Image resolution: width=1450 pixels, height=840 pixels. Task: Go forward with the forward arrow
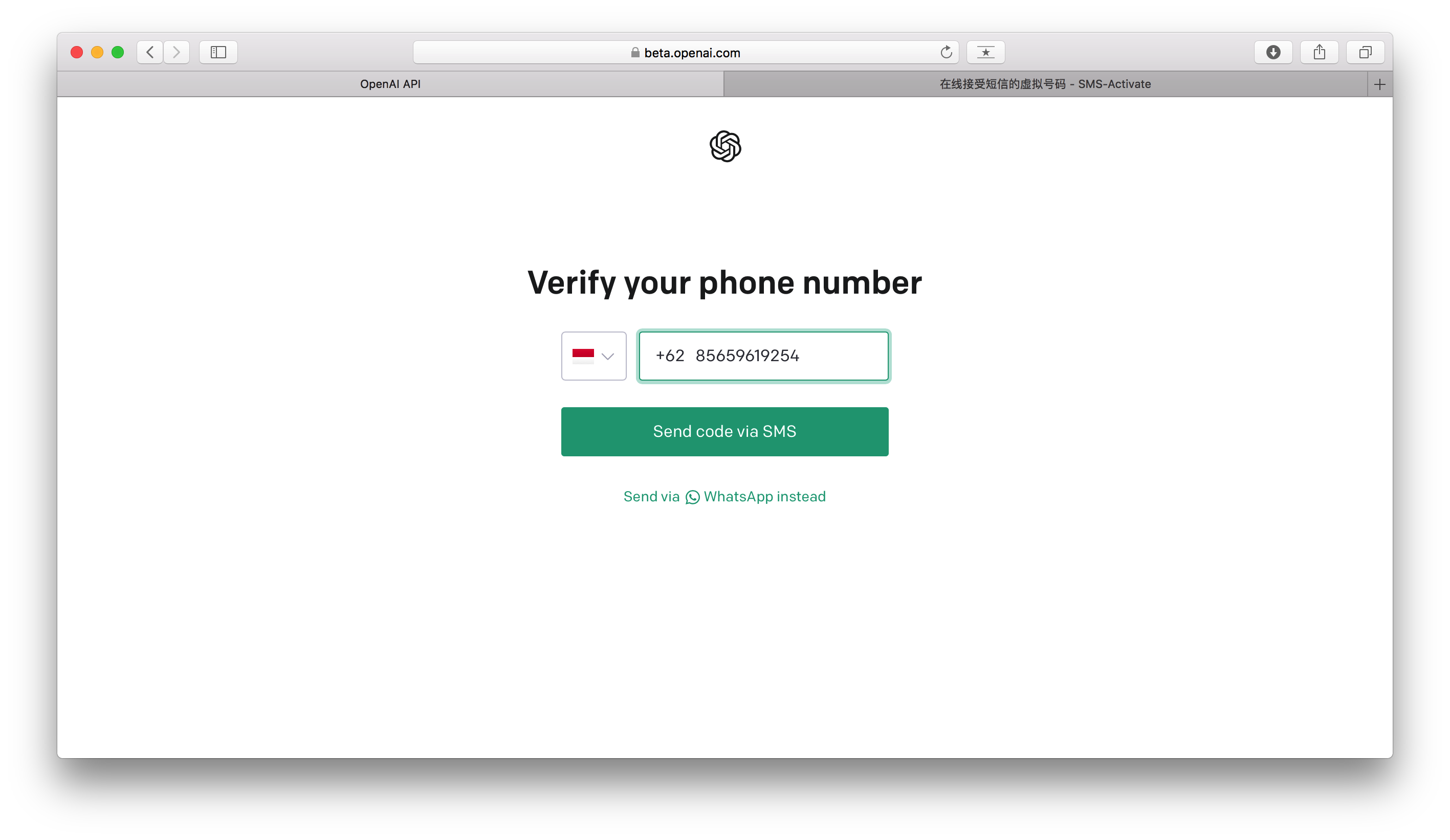click(x=177, y=52)
